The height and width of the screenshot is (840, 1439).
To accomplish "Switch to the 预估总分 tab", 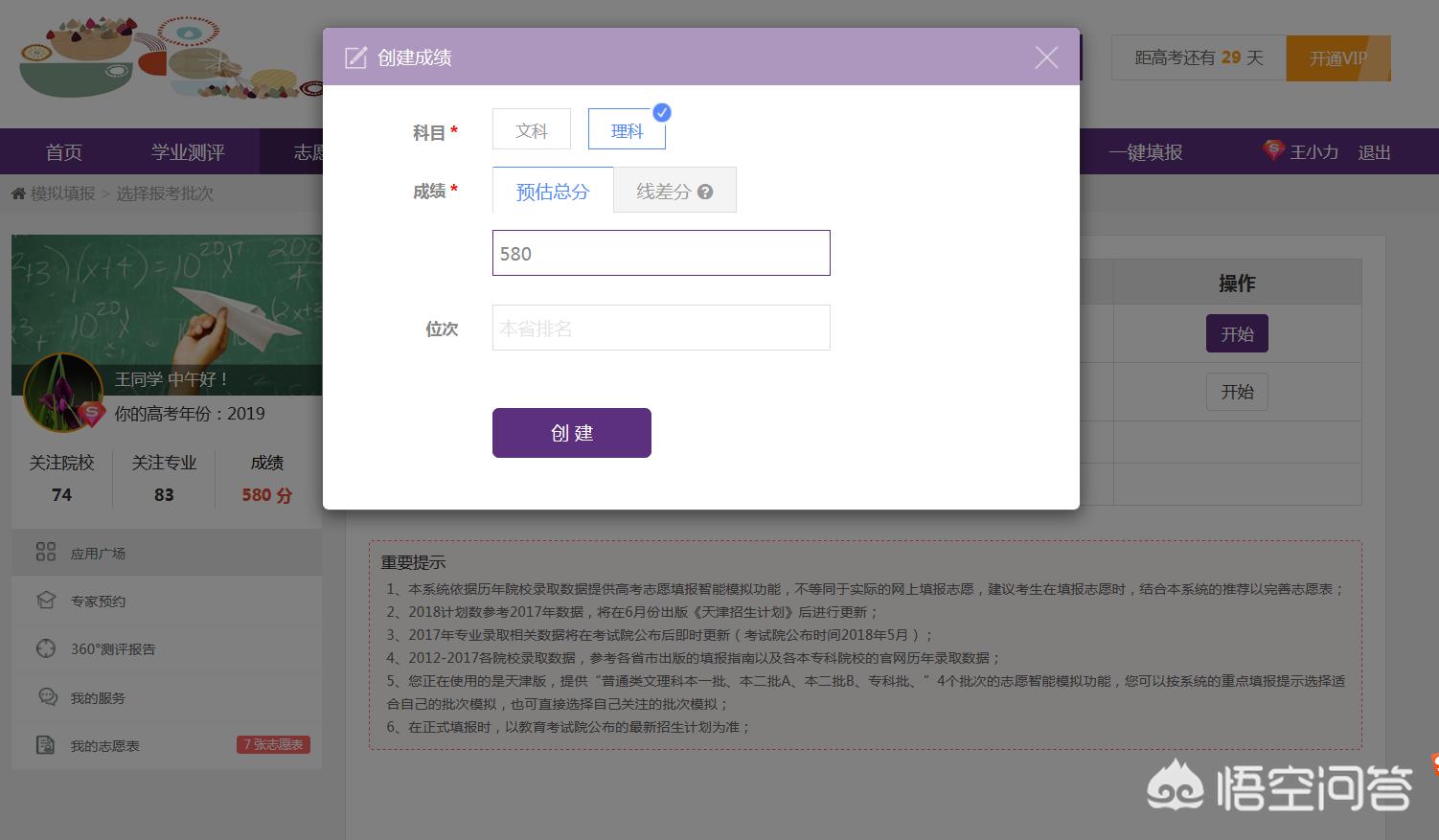I will (x=552, y=192).
